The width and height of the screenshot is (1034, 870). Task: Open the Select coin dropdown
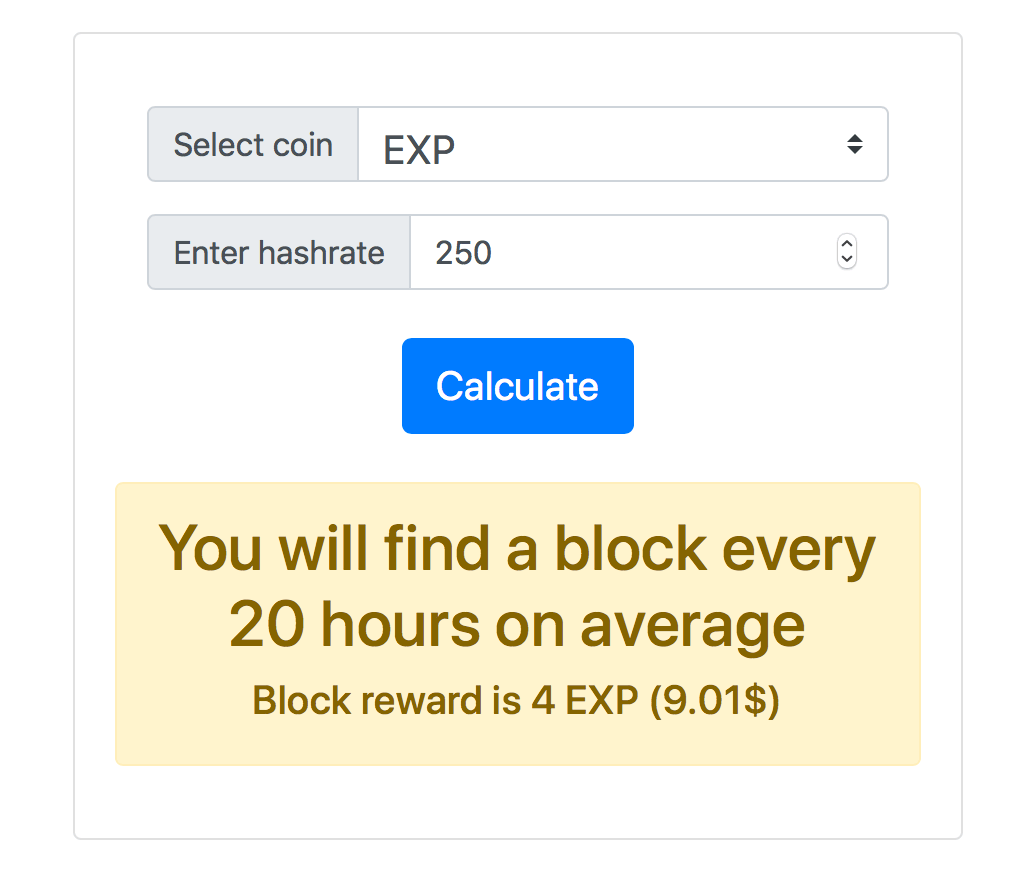(x=621, y=145)
